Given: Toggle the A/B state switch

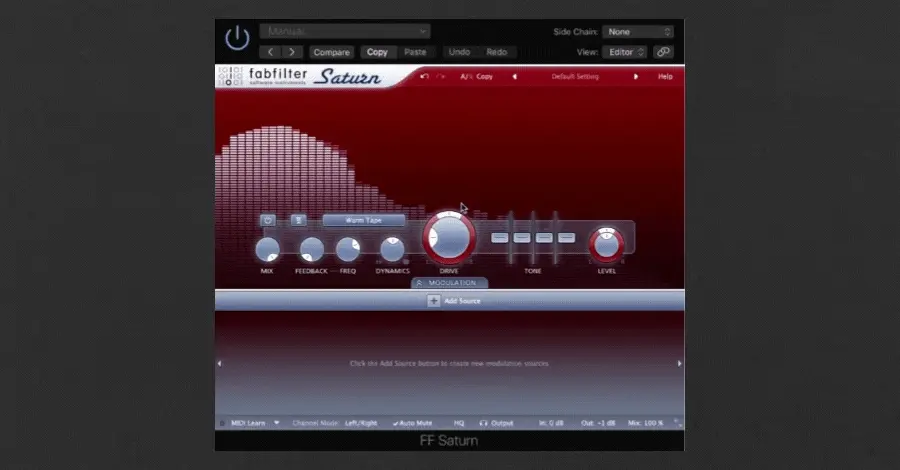Looking at the screenshot, I should (x=466, y=76).
